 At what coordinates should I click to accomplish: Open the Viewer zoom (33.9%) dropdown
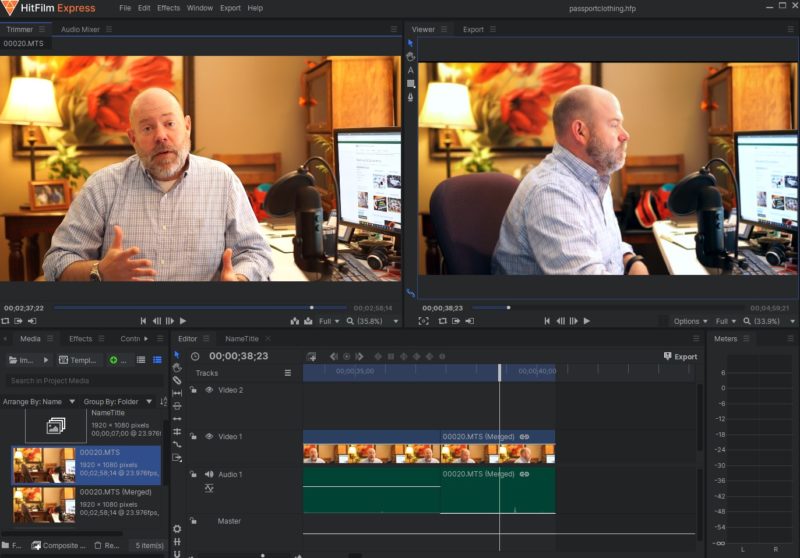tap(769, 321)
